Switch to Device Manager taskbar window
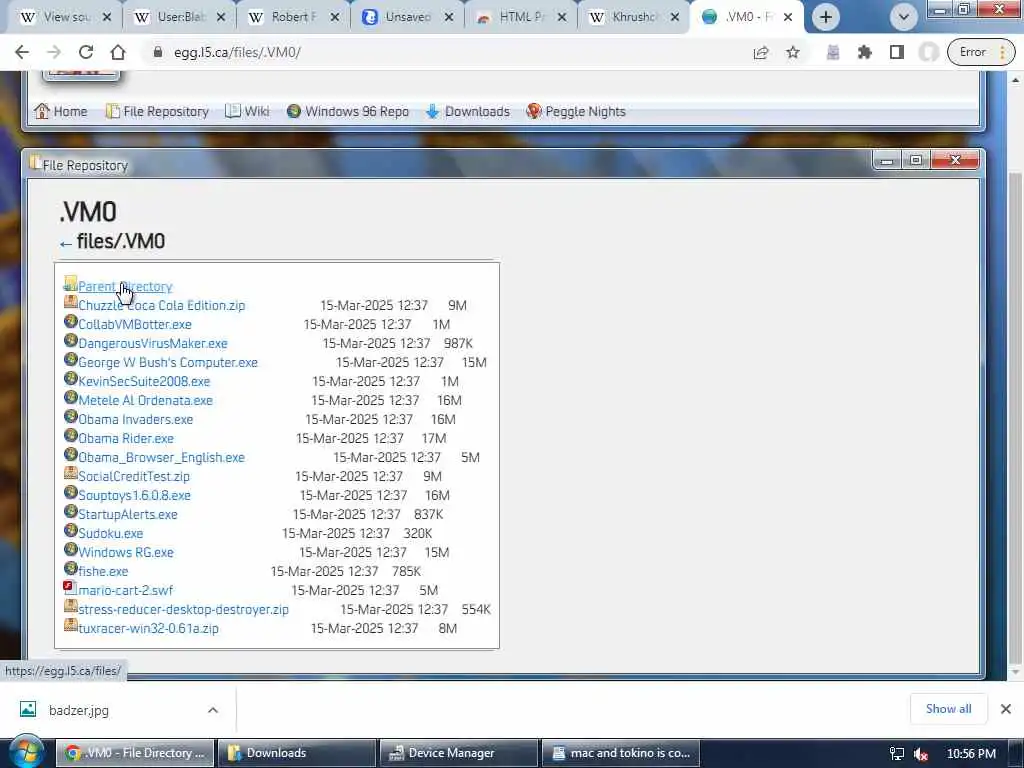Image resolution: width=1024 pixels, height=768 pixels. click(x=459, y=753)
